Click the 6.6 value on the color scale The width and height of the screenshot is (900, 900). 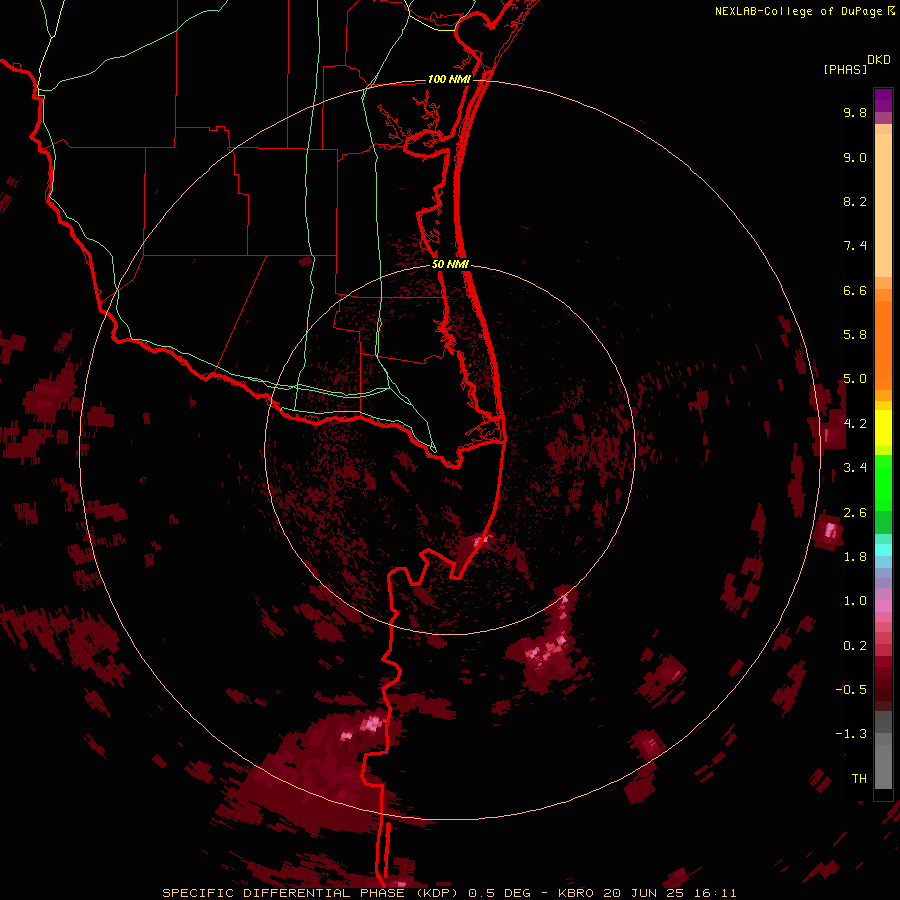[855, 290]
